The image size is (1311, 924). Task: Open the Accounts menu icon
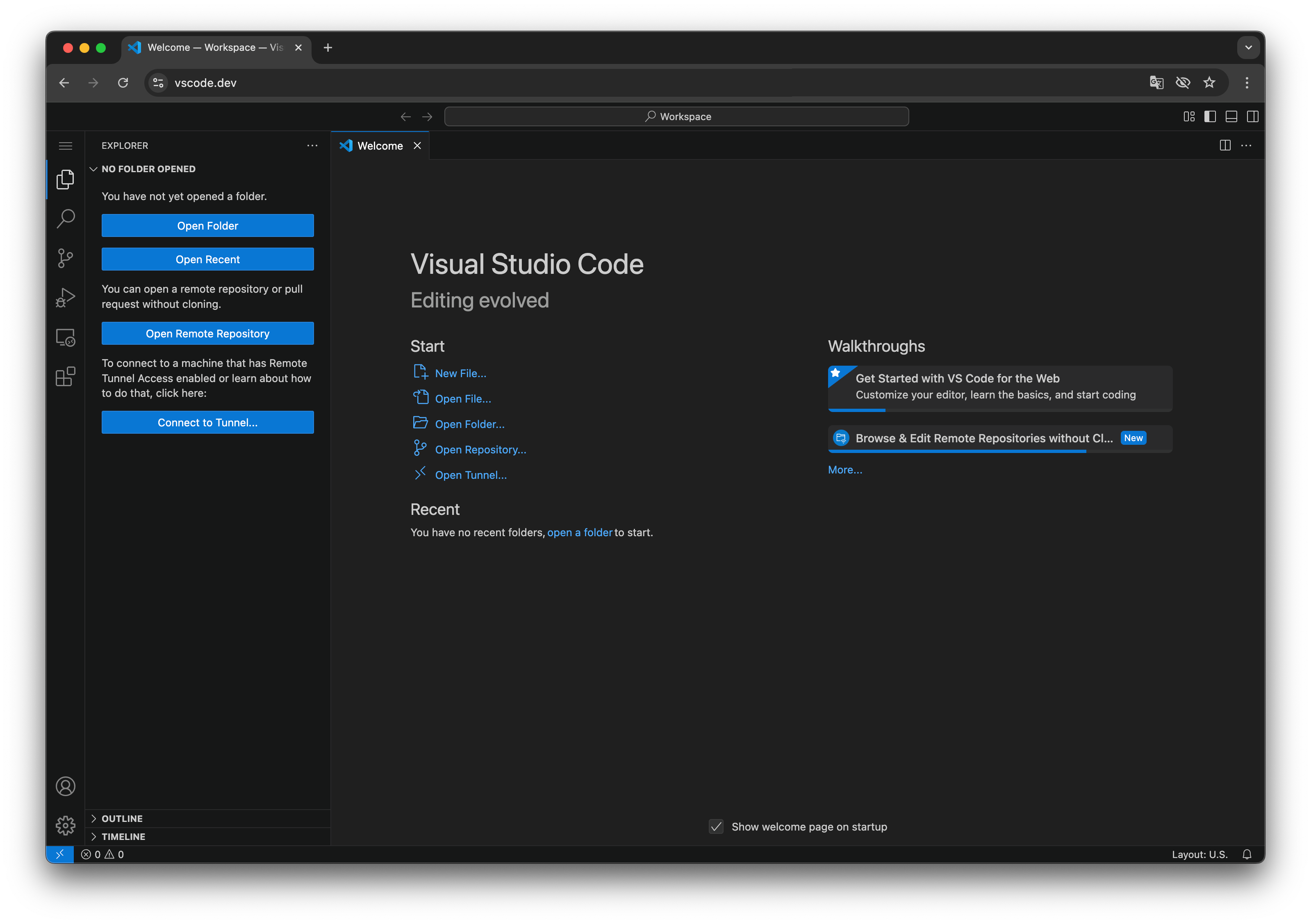pos(65,786)
